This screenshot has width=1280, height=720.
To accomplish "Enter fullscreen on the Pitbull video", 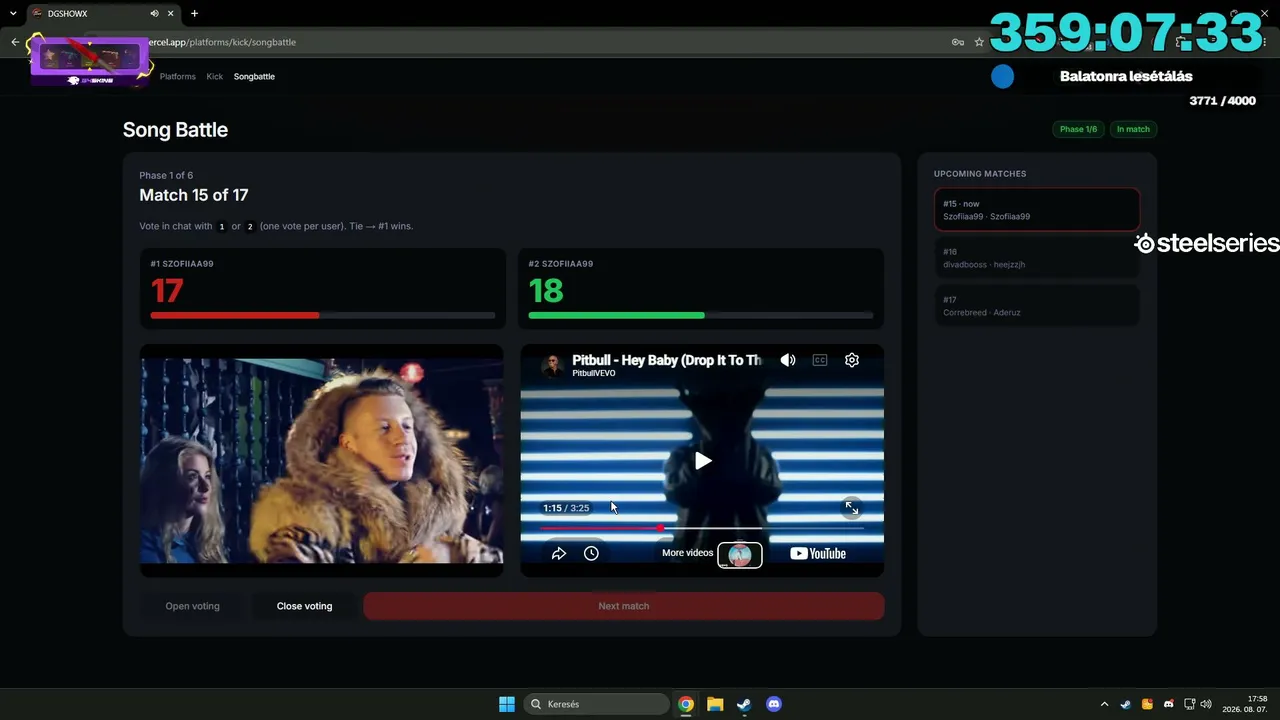I will pyautogui.click(x=851, y=508).
